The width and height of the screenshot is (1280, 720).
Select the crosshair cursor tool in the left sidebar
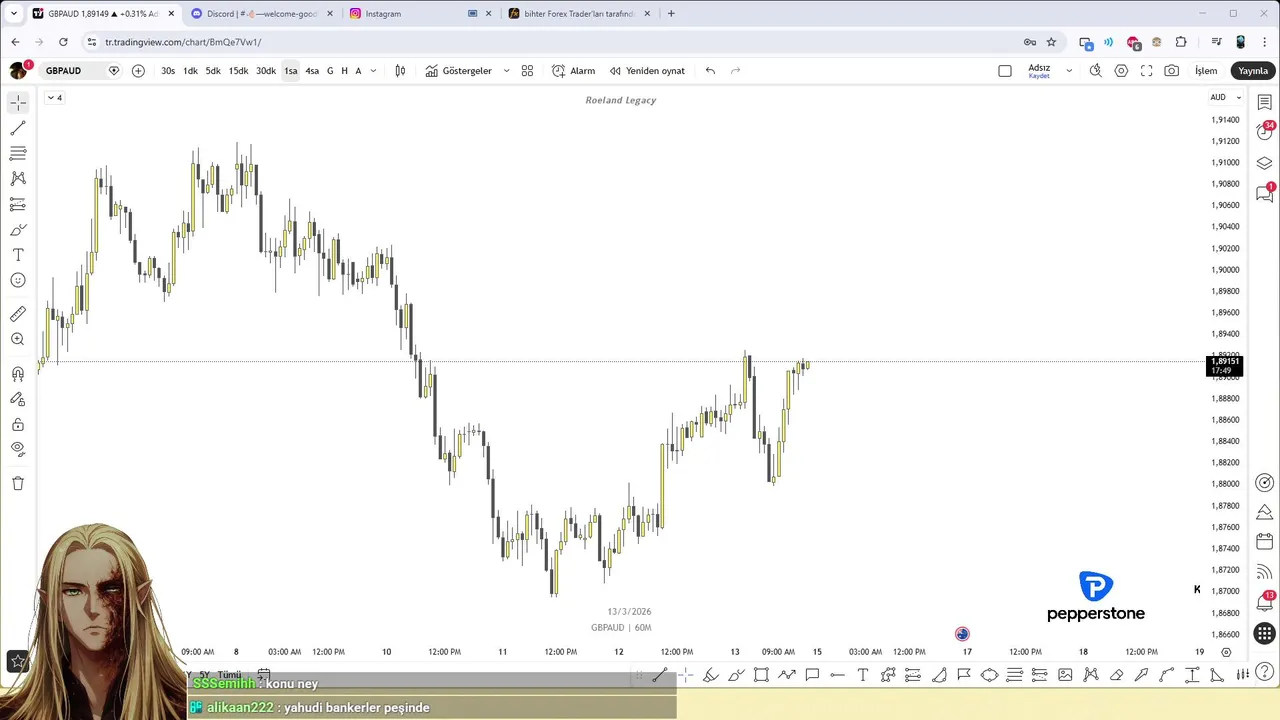(x=18, y=103)
